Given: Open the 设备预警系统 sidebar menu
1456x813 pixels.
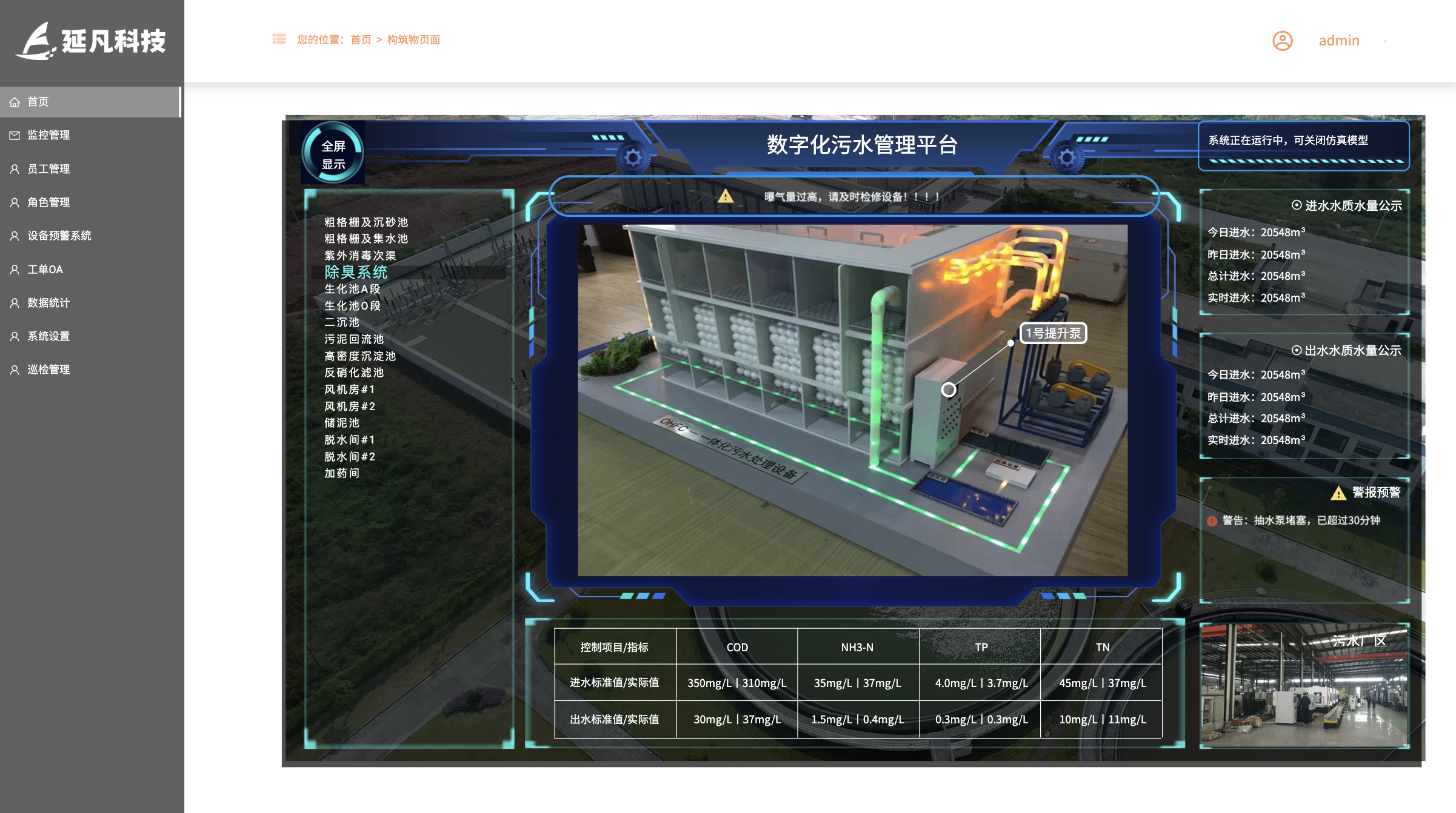Looking at the screenshot, I should pyautogui.click(x=59, y=236).
